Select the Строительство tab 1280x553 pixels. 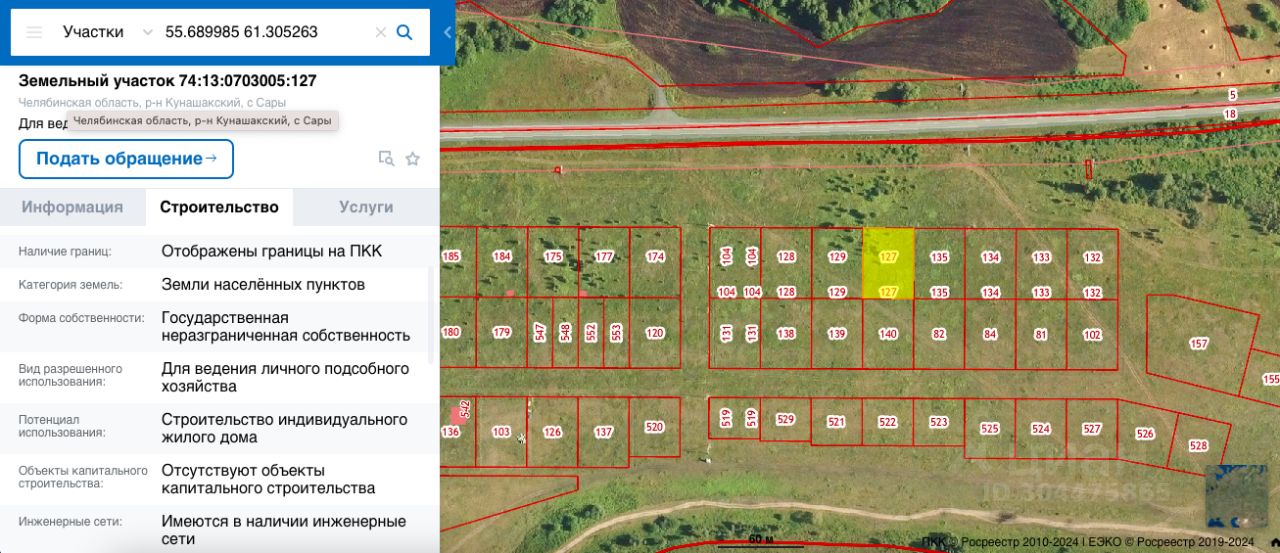pyautogui.click(x=219, y=207)
